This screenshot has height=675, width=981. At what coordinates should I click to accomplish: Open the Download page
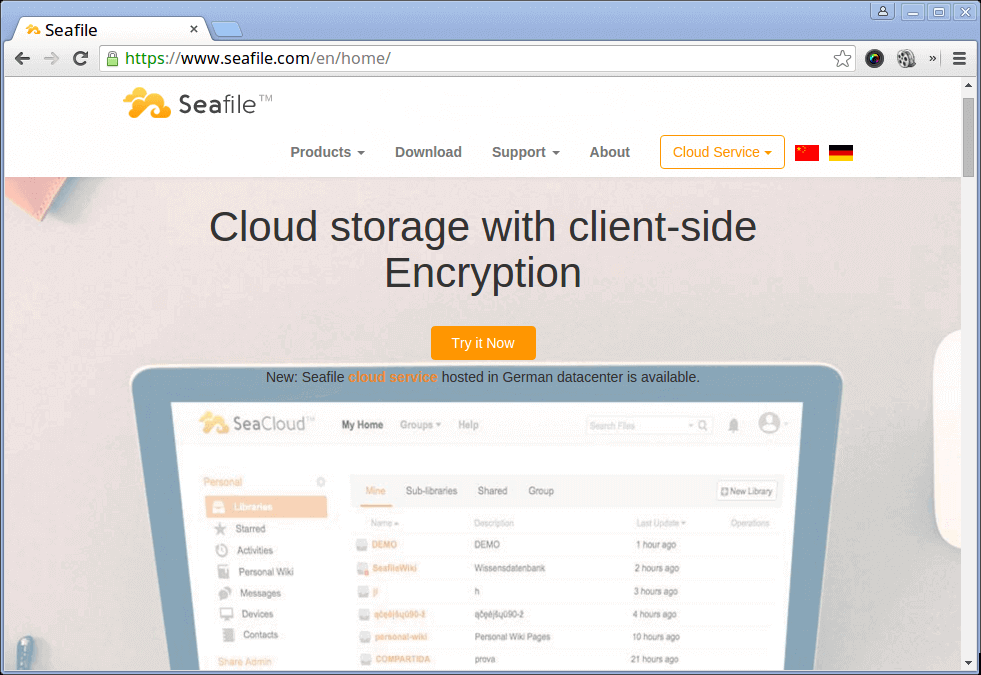tap(428, 153)
